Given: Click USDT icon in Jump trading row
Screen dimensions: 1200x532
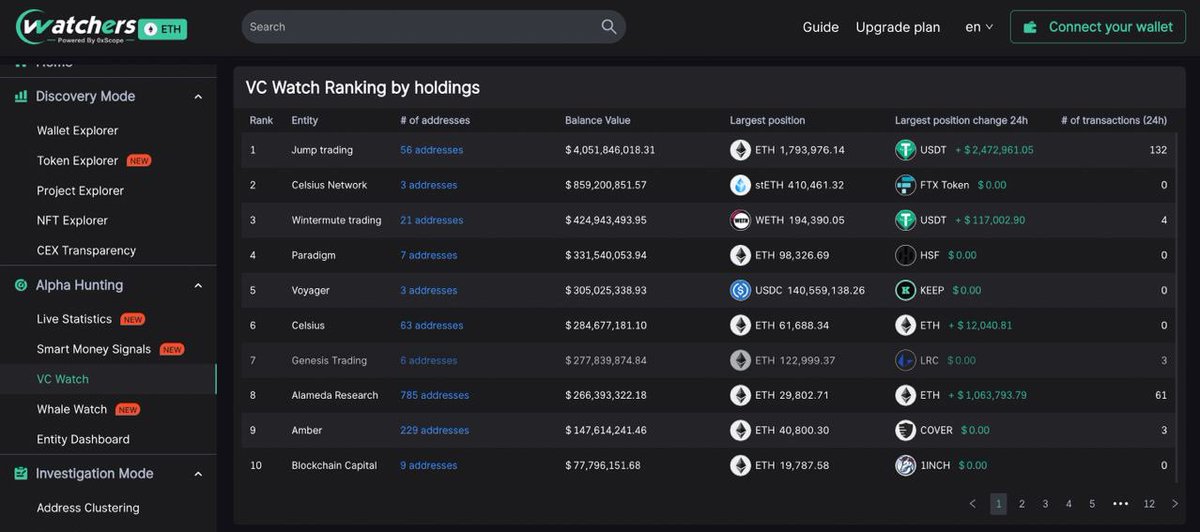Looking at the screenshot, I should 905,150.
